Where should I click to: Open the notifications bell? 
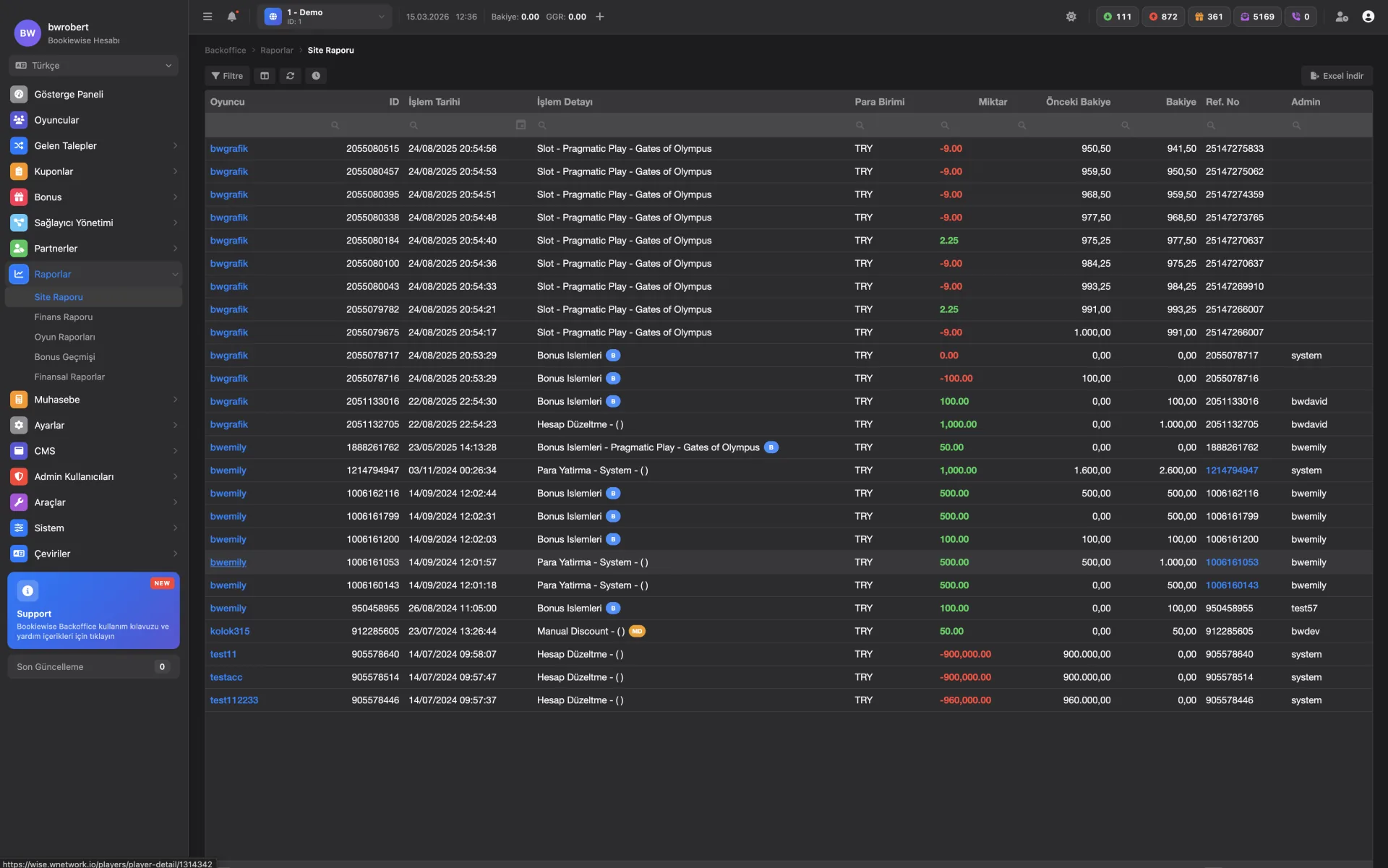(x=231, y=17)
